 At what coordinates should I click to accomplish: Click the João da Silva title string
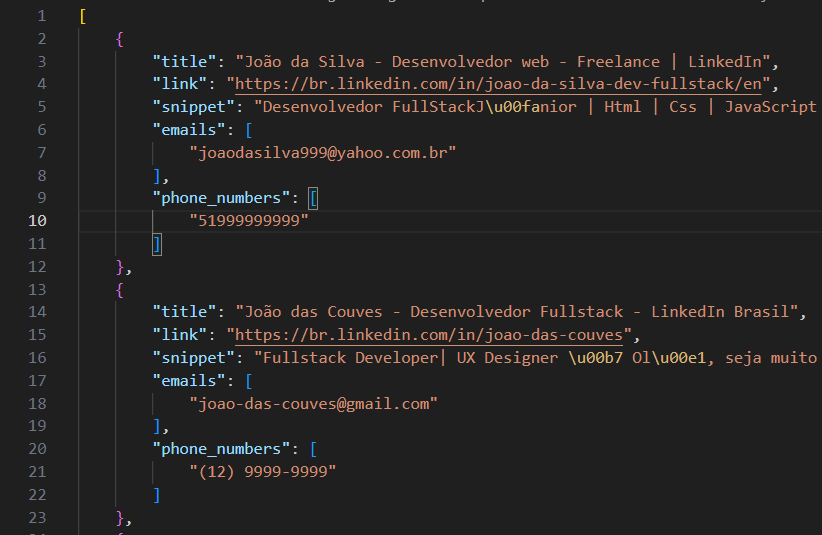point(502,62)
